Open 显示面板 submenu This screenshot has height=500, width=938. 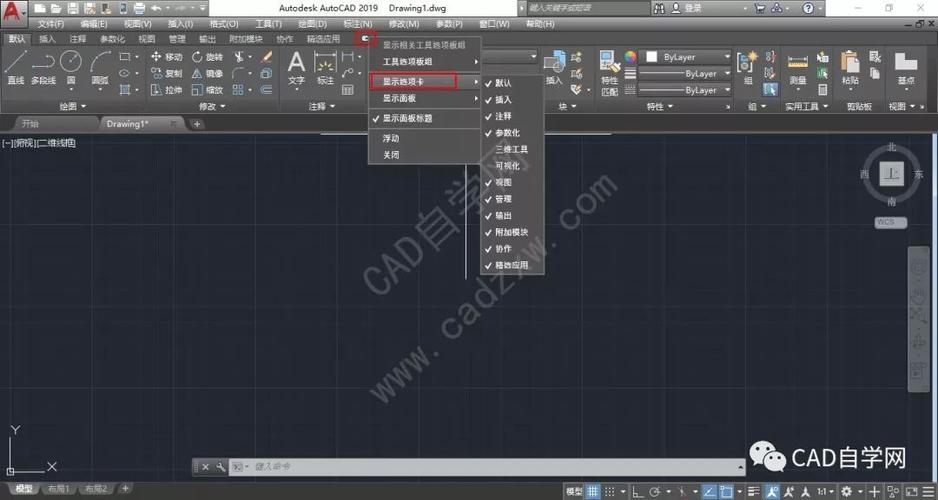click(425, 98)
